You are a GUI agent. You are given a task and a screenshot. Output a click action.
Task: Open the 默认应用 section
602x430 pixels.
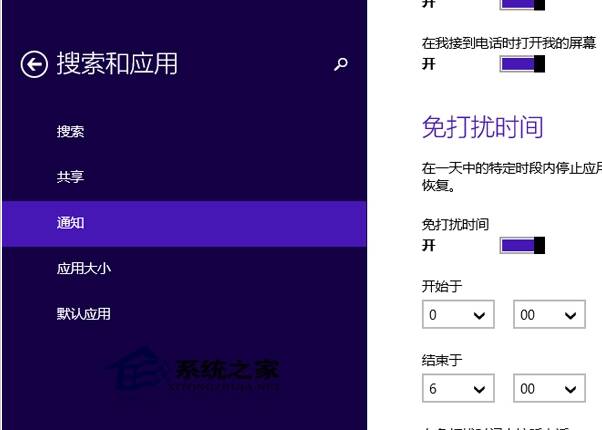(x=84, y=314)
